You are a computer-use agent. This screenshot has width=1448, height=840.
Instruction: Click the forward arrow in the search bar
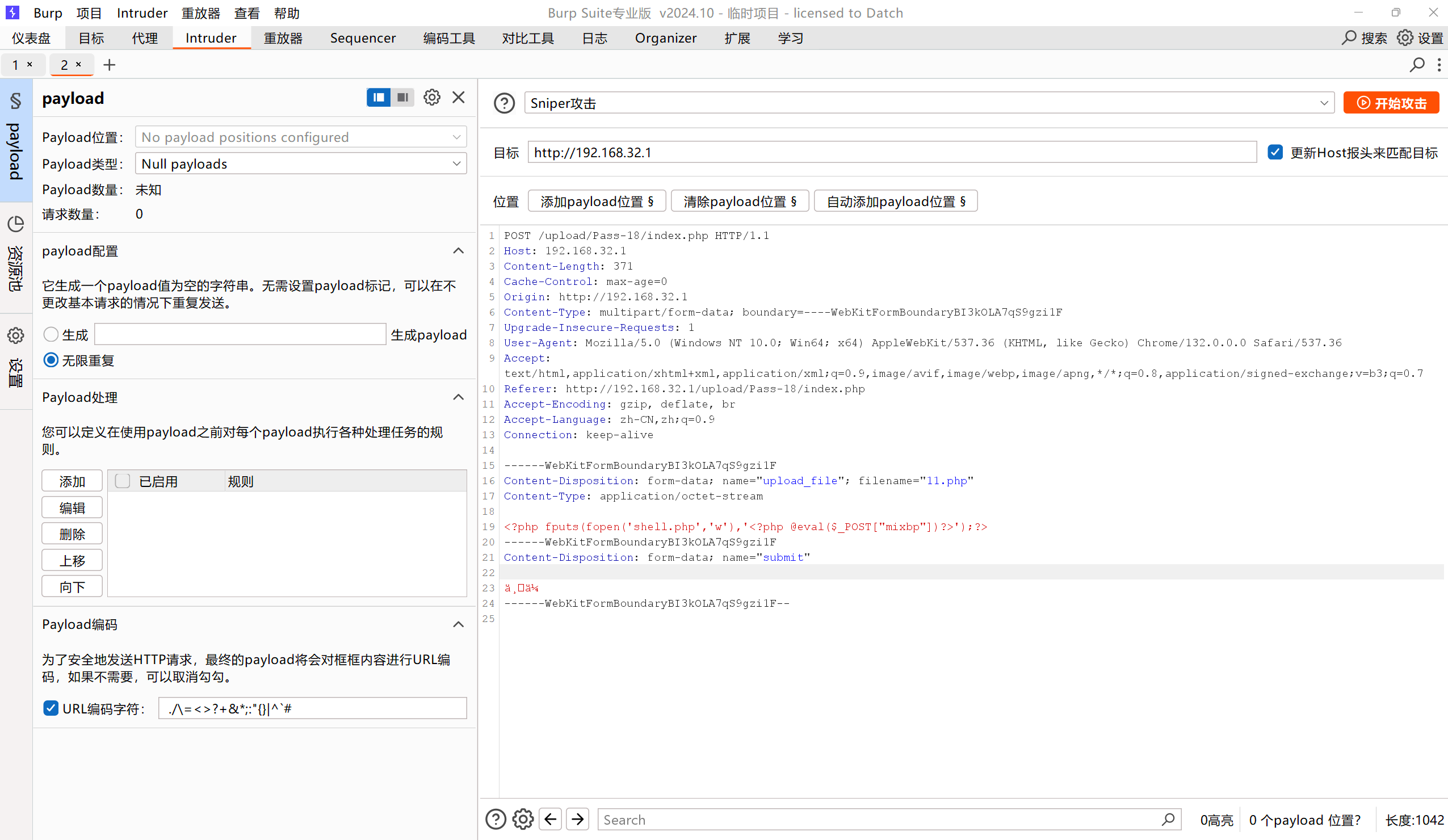pos(577,819)
